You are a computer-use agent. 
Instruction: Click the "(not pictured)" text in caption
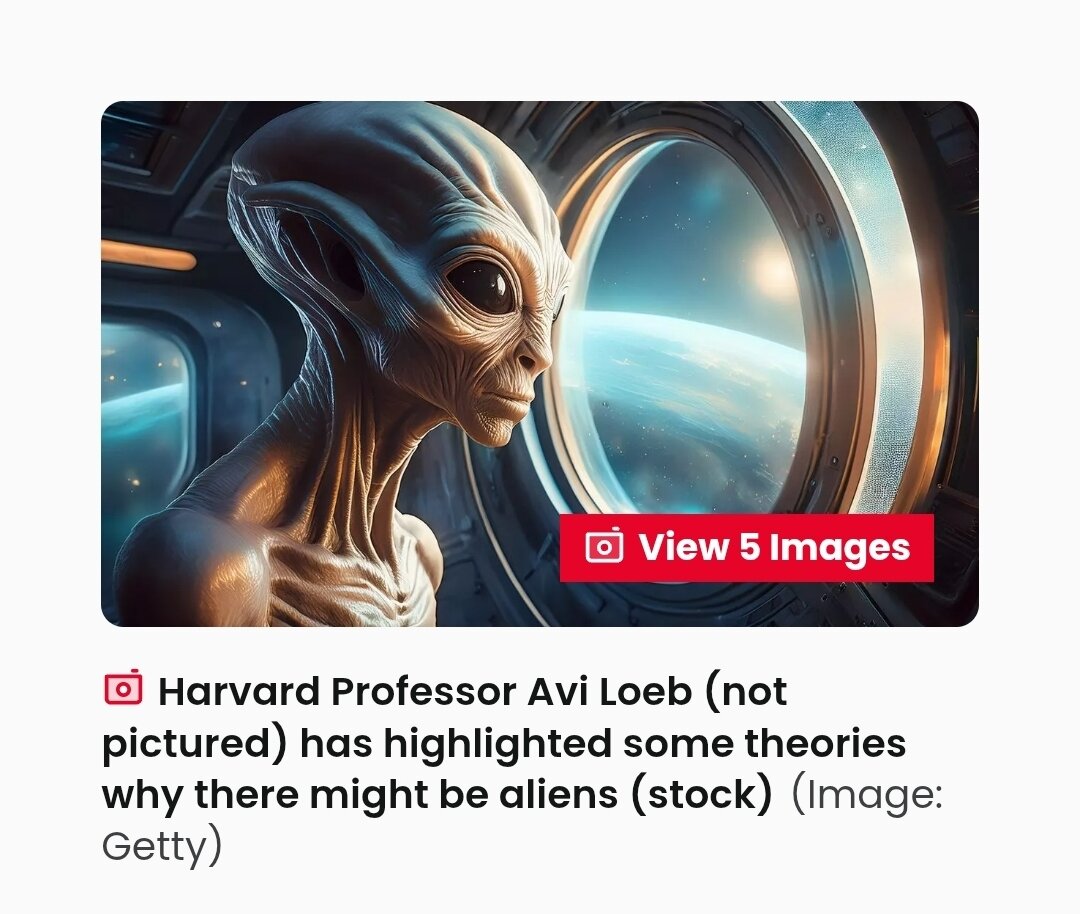click(x=445, y=717)
